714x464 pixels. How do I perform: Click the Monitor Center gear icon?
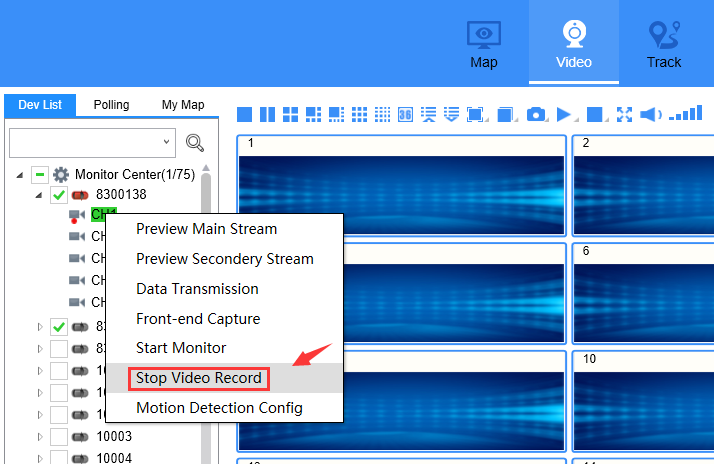(61, 174)
